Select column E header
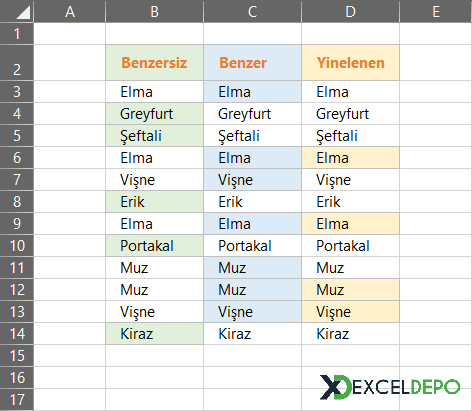This screenshot has height=411, width=472. point(436,11)
